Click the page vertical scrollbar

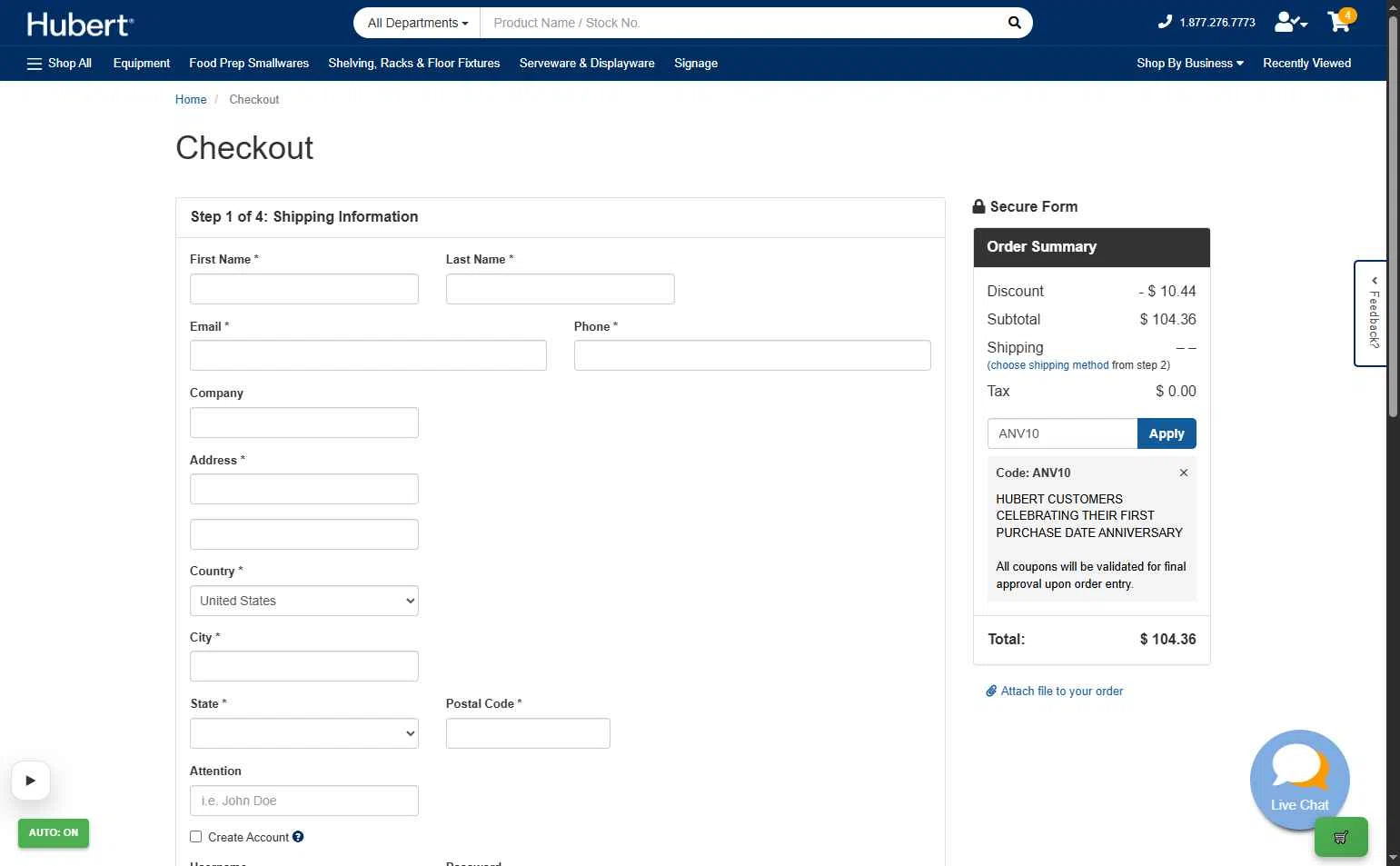pyautogui.click(x=1393, y=217)
